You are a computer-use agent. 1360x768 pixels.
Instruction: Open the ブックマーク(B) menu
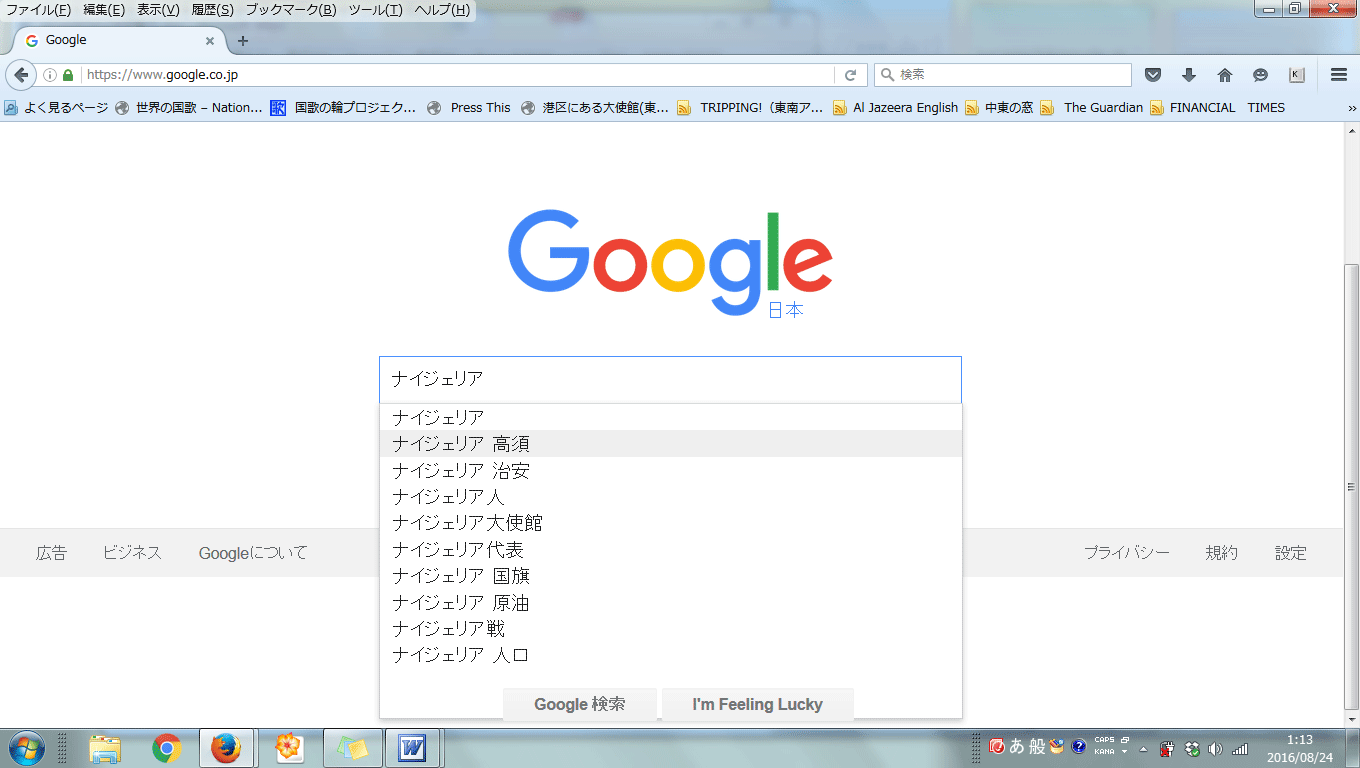point(291,10)
